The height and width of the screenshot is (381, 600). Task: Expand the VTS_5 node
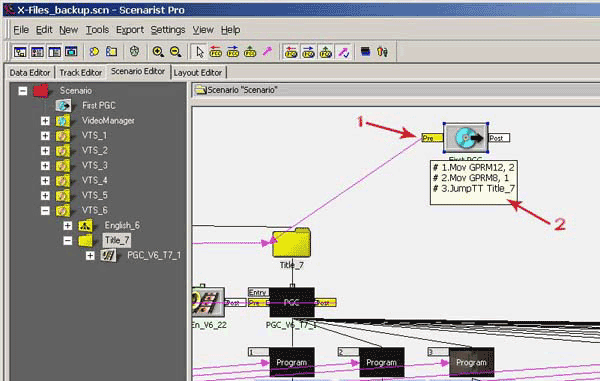tap(45, 195)
